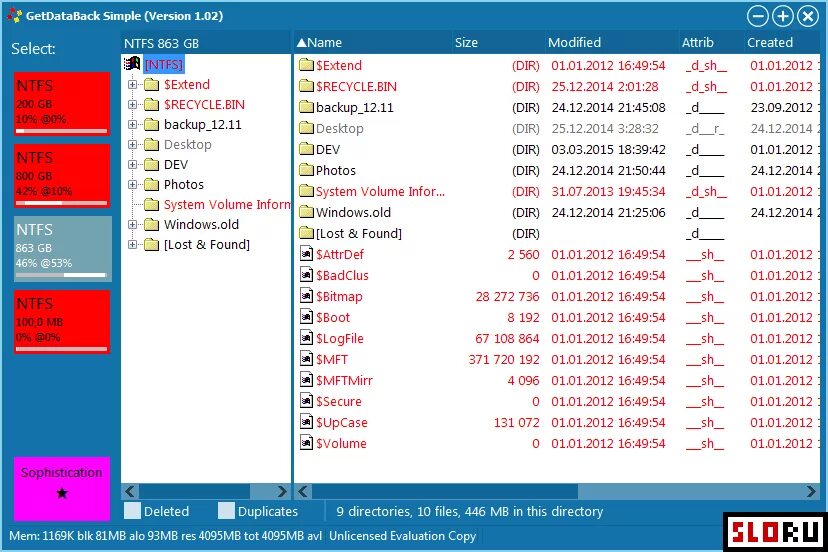Click the $MFTMirr file icon
Image resolution: width=828 pixels, height=552 pixels.
306,380
